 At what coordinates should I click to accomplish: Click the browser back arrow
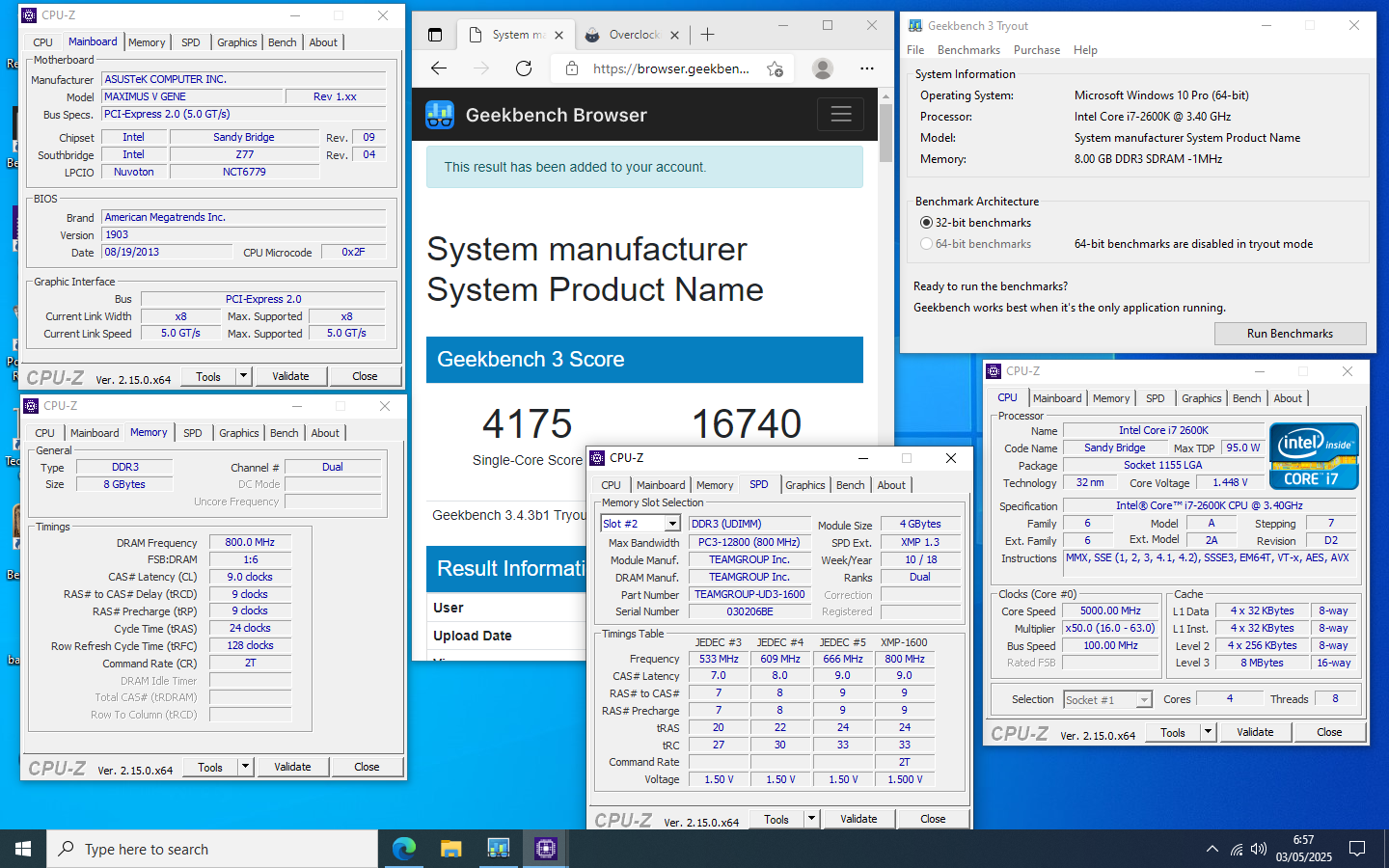pyautogui.click(x=439, y=68)
